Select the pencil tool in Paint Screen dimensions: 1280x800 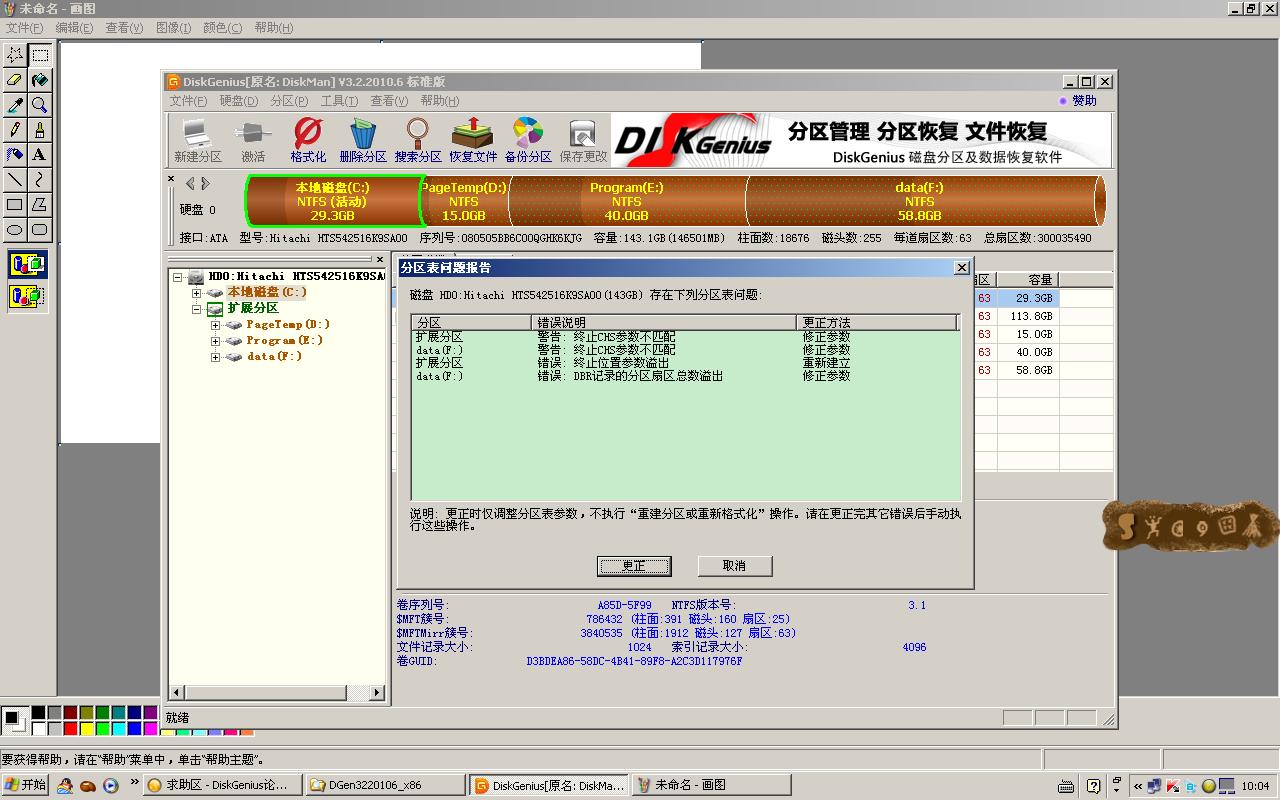click(15, 130)
